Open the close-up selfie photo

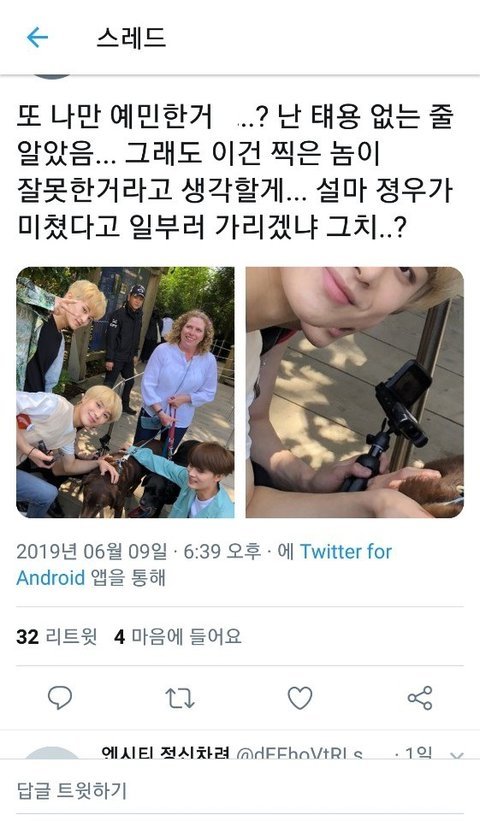(x=354, y=392)
